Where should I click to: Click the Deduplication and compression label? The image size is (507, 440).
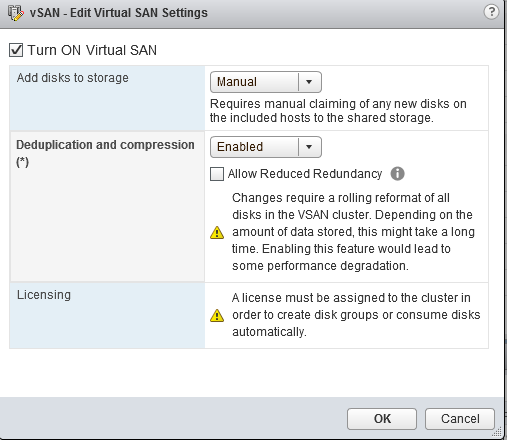tap(105, 153)
